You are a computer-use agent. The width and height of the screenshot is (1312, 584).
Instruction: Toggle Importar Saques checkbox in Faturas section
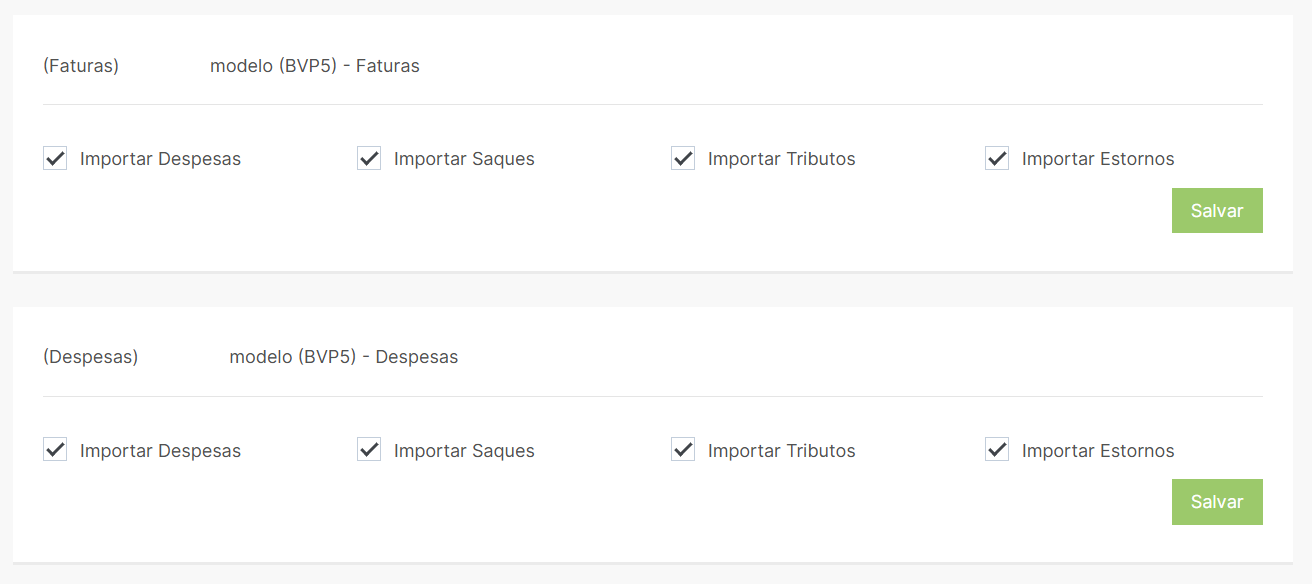pyautogui.click(x=369, y=158)
